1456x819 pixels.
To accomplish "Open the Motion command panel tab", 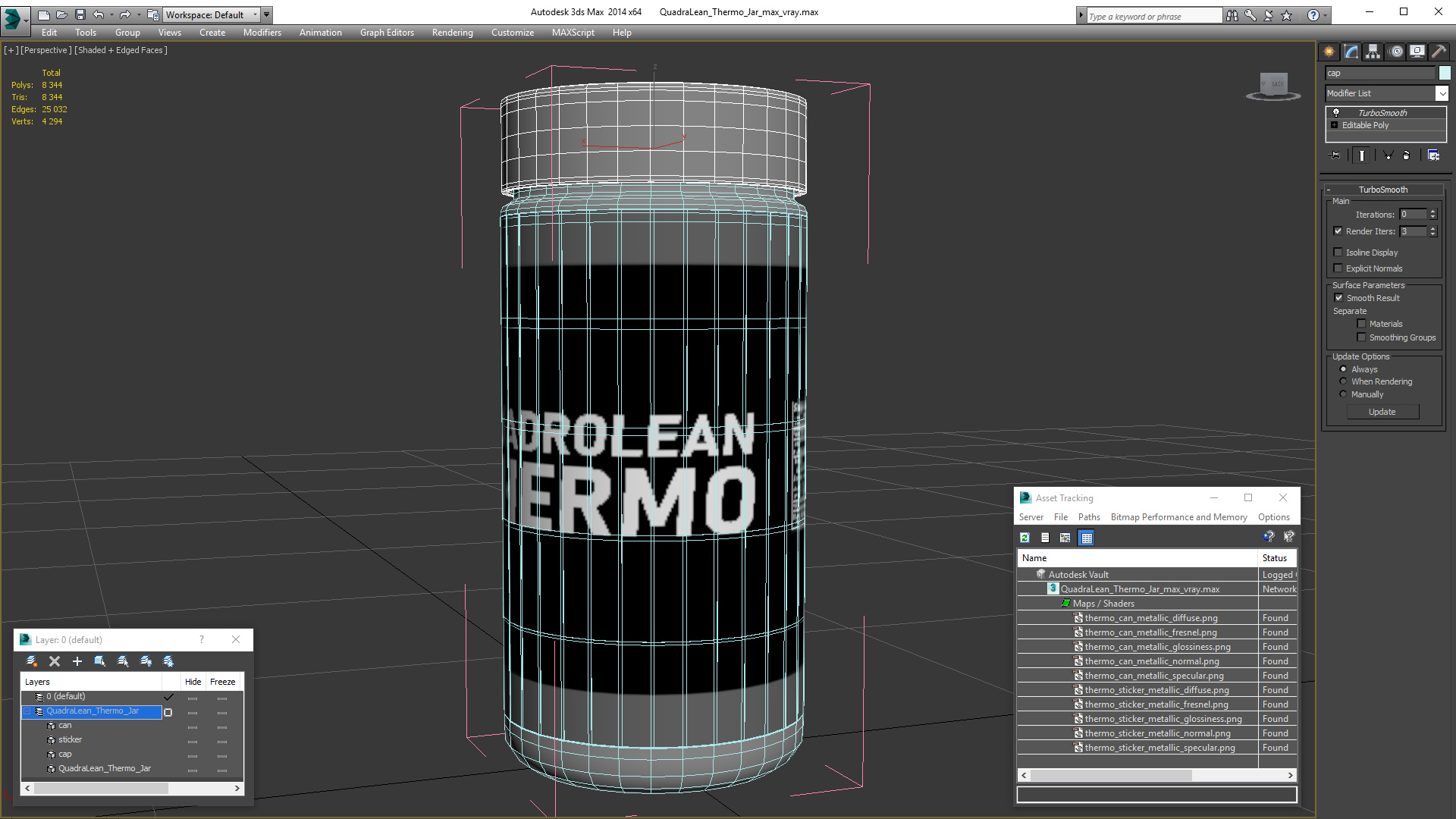I will pyautogui.click(x=1396, y=52).
